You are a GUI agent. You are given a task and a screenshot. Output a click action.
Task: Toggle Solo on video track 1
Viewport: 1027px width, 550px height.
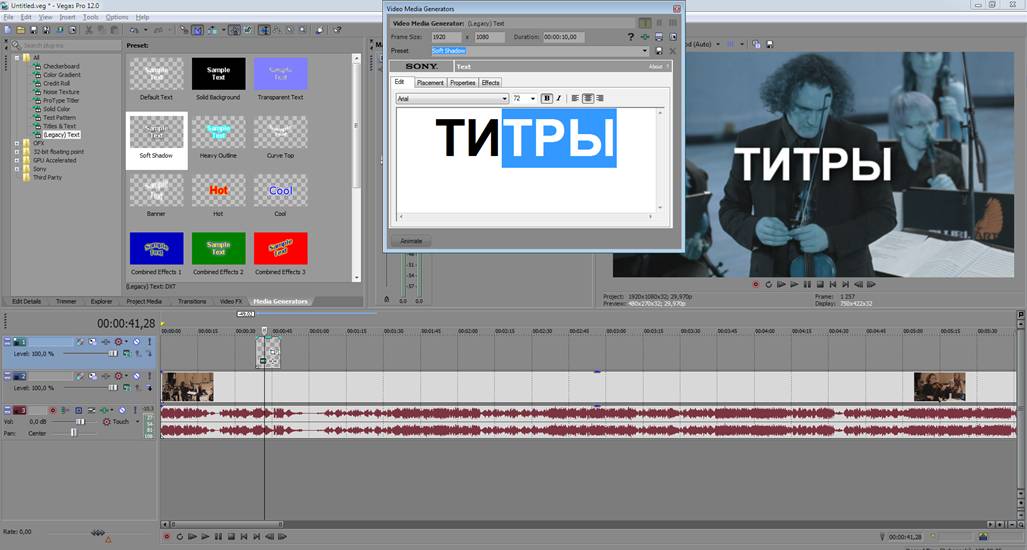(149, 341)
